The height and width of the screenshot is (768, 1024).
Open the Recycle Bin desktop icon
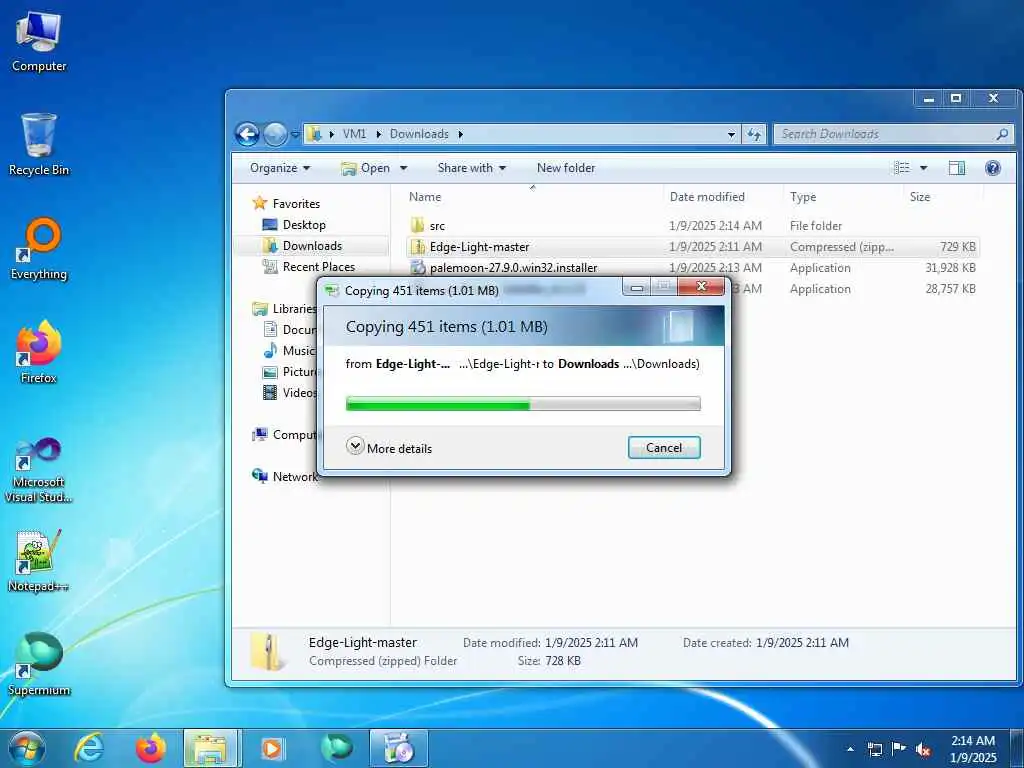(x=39, y=145)
